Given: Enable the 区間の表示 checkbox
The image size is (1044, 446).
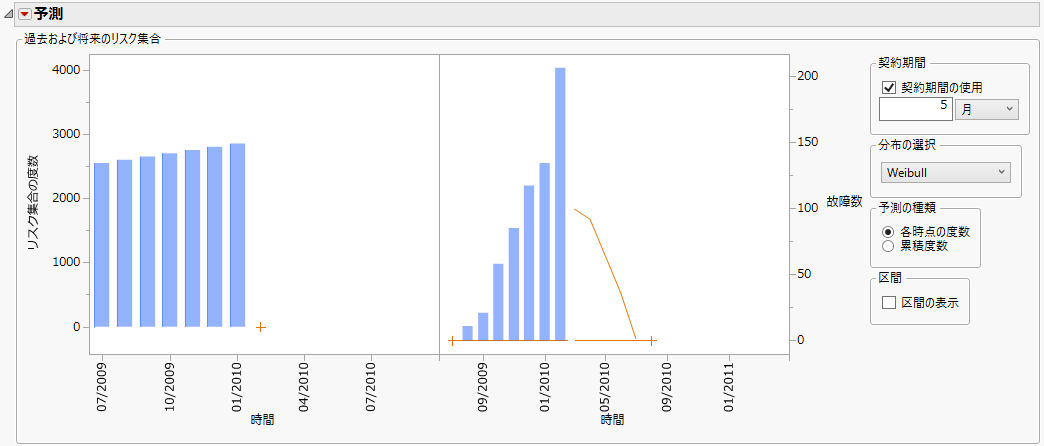Looking at the screenshot, I should (889, 303).
